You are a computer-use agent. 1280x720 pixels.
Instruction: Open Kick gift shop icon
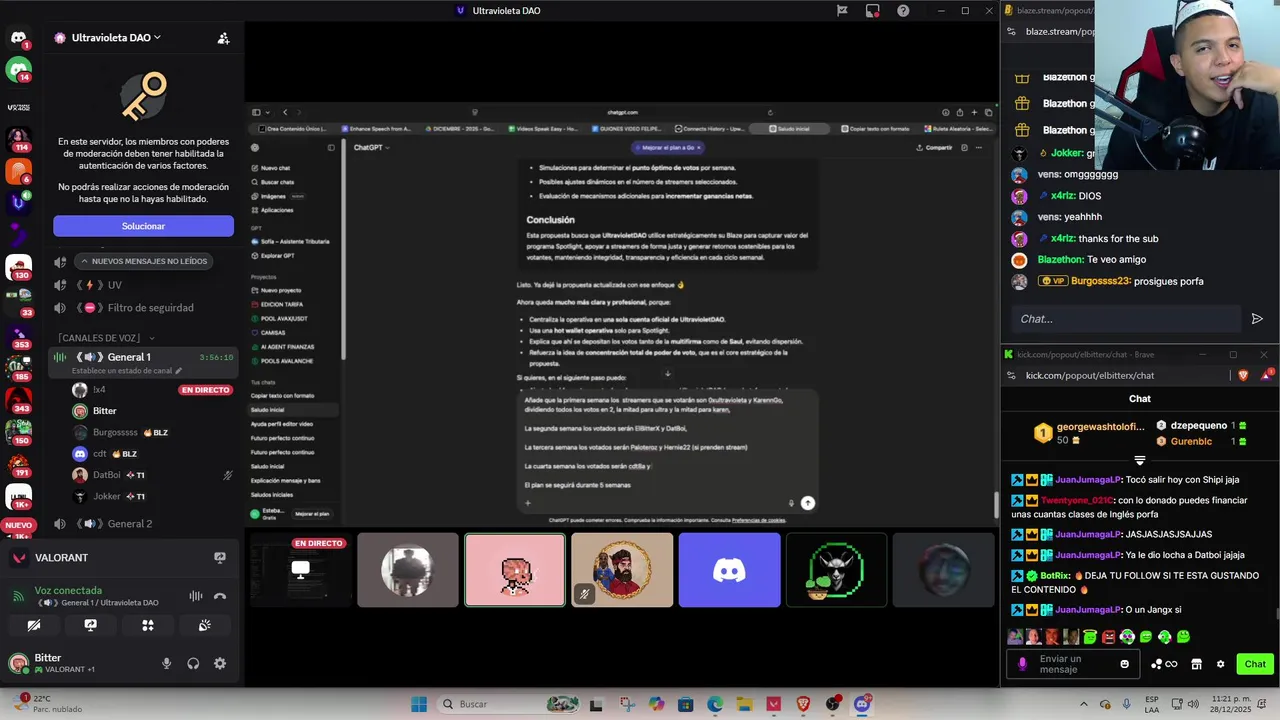tap(1196, 664)
